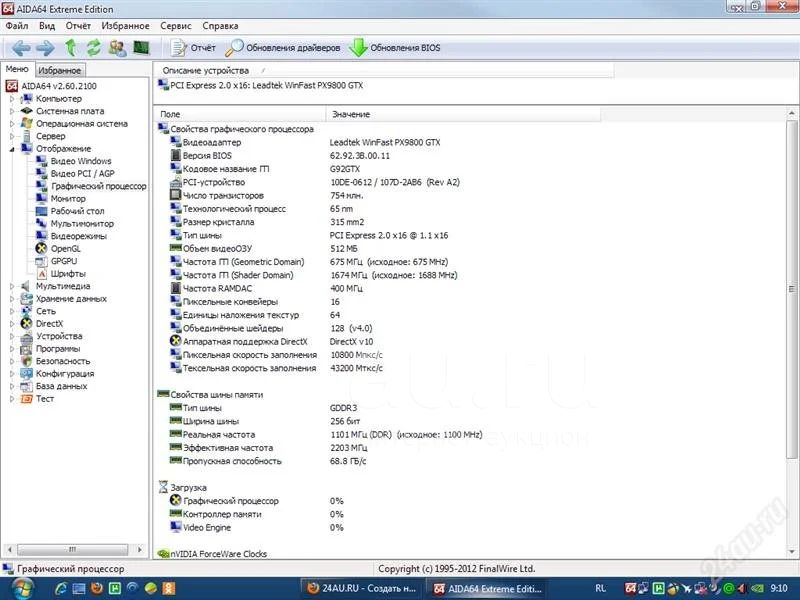Click the taskbar clock showing 9:10
Image resolution: width=800 pixels, height=600 pixels.
pos(779,589)
